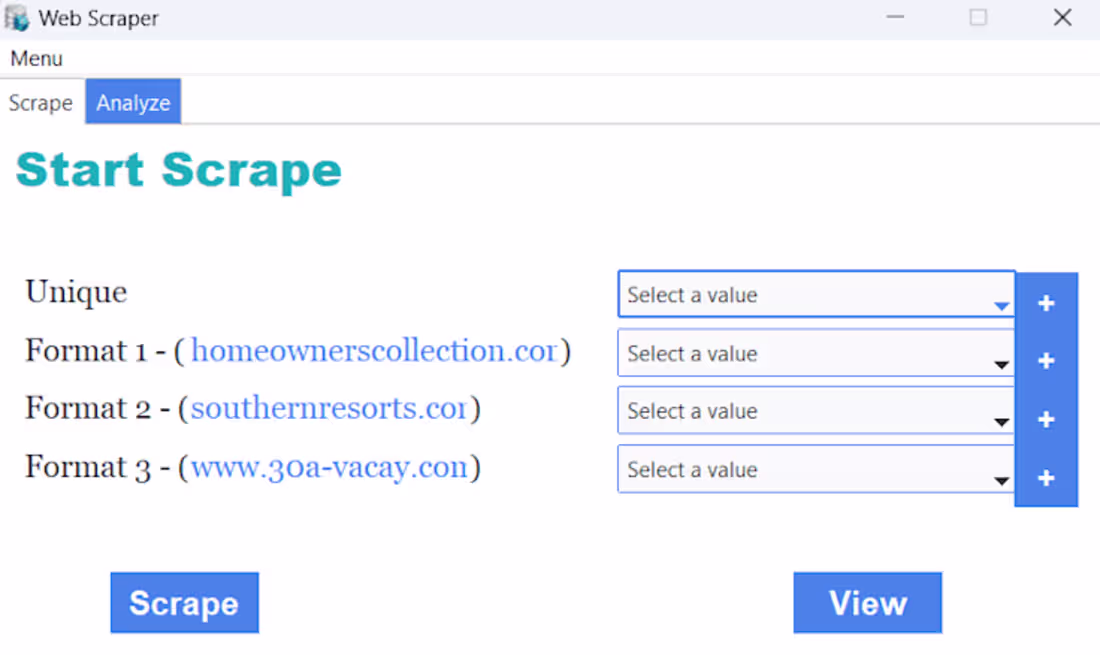Start scraping with the Scrape button
Image resolution: width=1100 pixels, height=655 pixels.
tap(185, 602)
